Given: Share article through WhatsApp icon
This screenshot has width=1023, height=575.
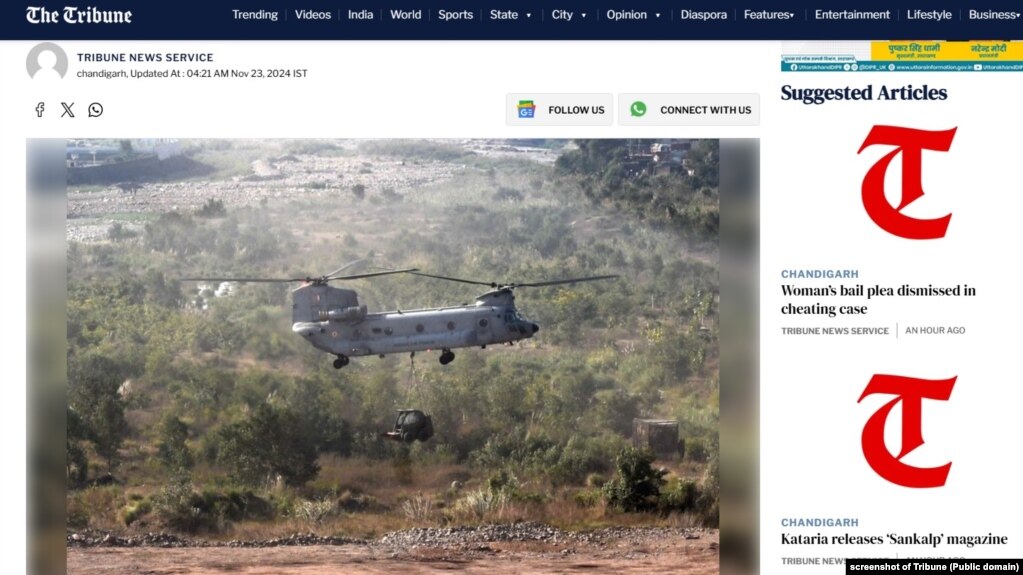Looking at the screenshot, I should point(95,110).
